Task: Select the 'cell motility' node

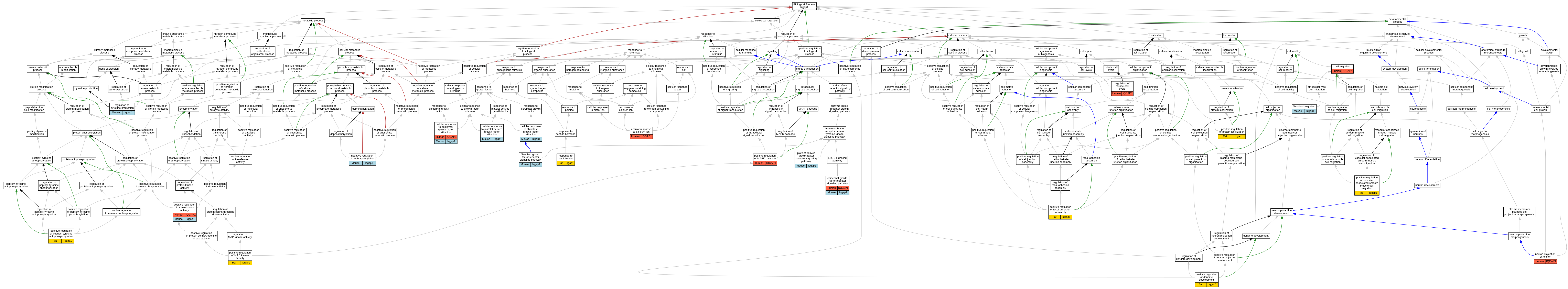Action: (x=1294, y=51)
